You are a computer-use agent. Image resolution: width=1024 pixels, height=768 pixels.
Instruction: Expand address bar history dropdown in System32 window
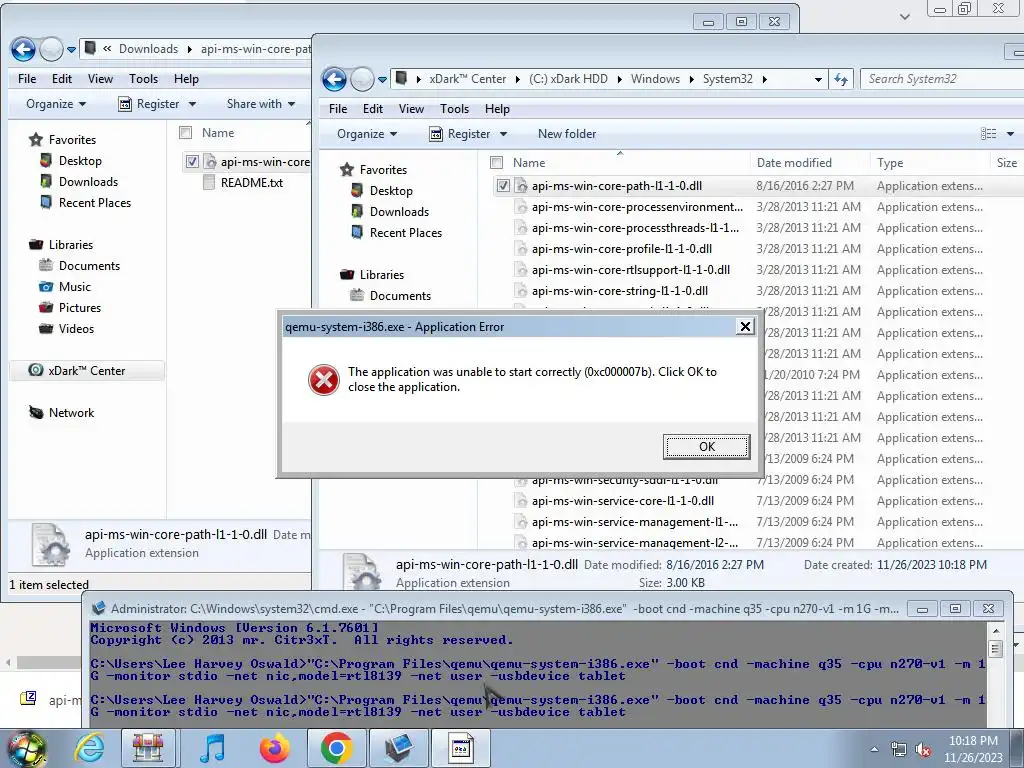pos(818,80)
